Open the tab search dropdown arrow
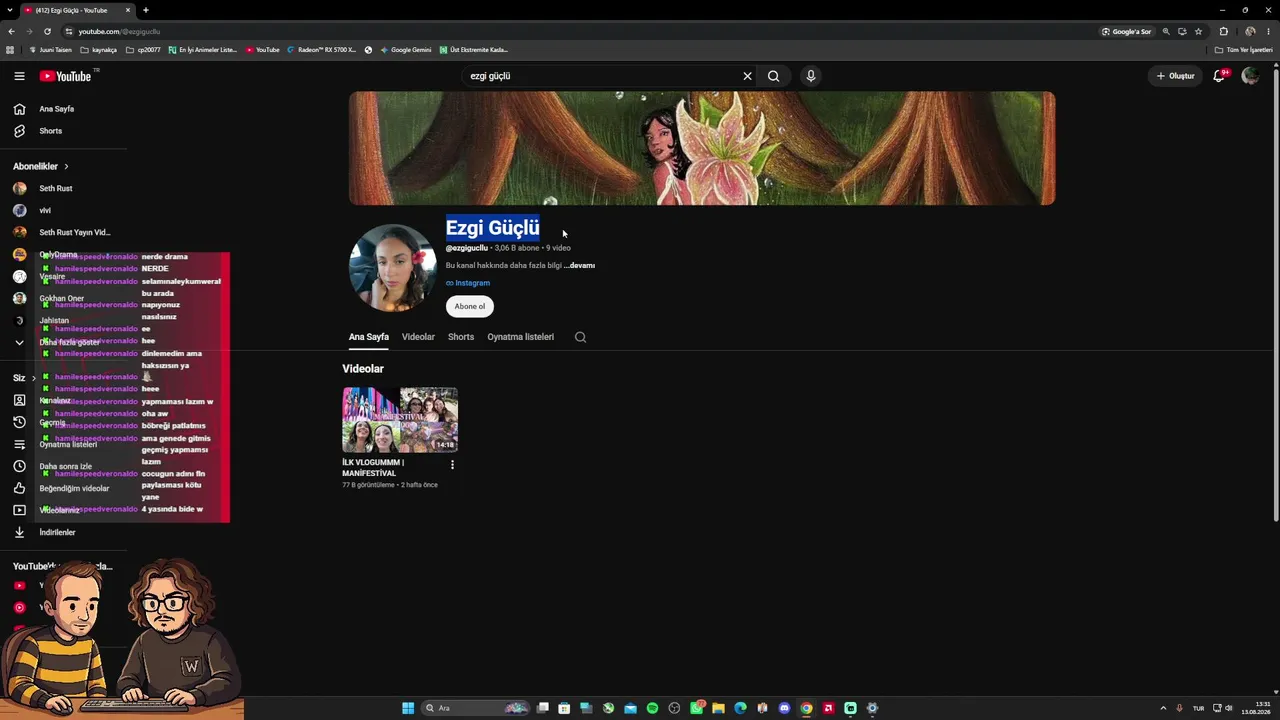The image size is (1280, 720). [x=11, y=10]
